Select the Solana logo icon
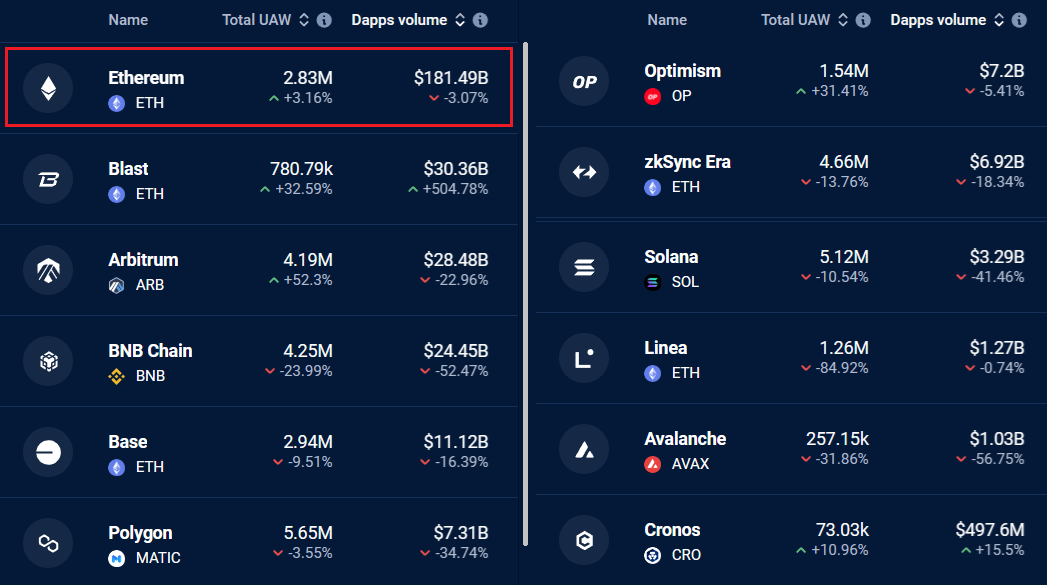This screenshot has height=585, width=1047. coord(584,267)
